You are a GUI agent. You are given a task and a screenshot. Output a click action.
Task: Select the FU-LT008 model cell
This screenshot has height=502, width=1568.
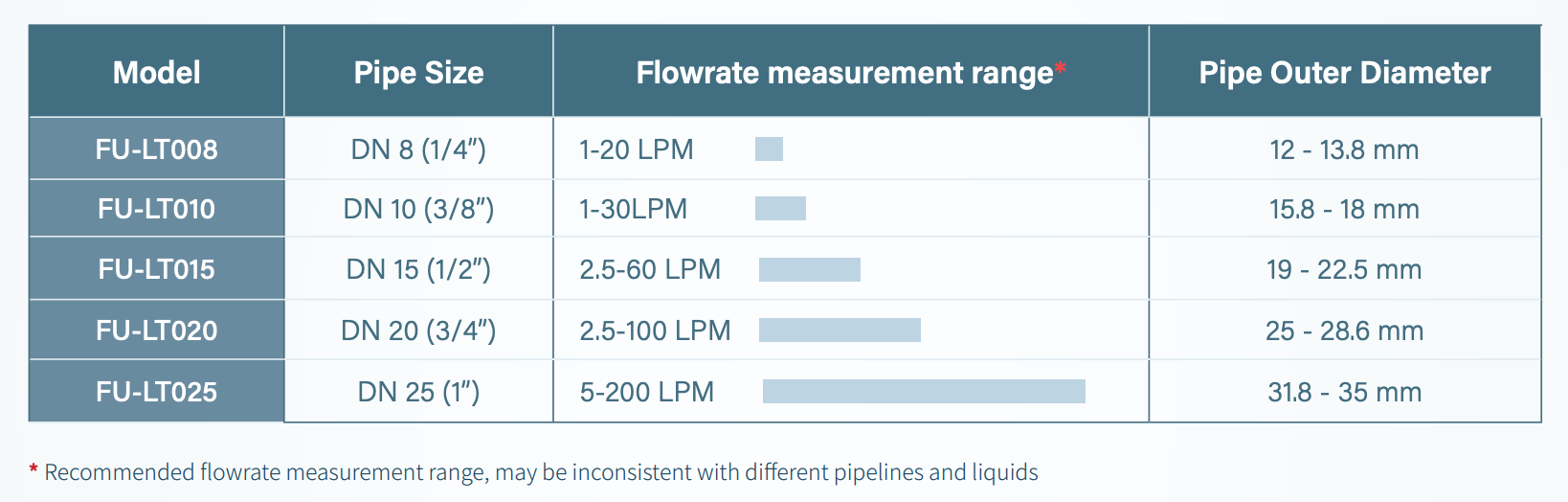(x=157, y=149)
